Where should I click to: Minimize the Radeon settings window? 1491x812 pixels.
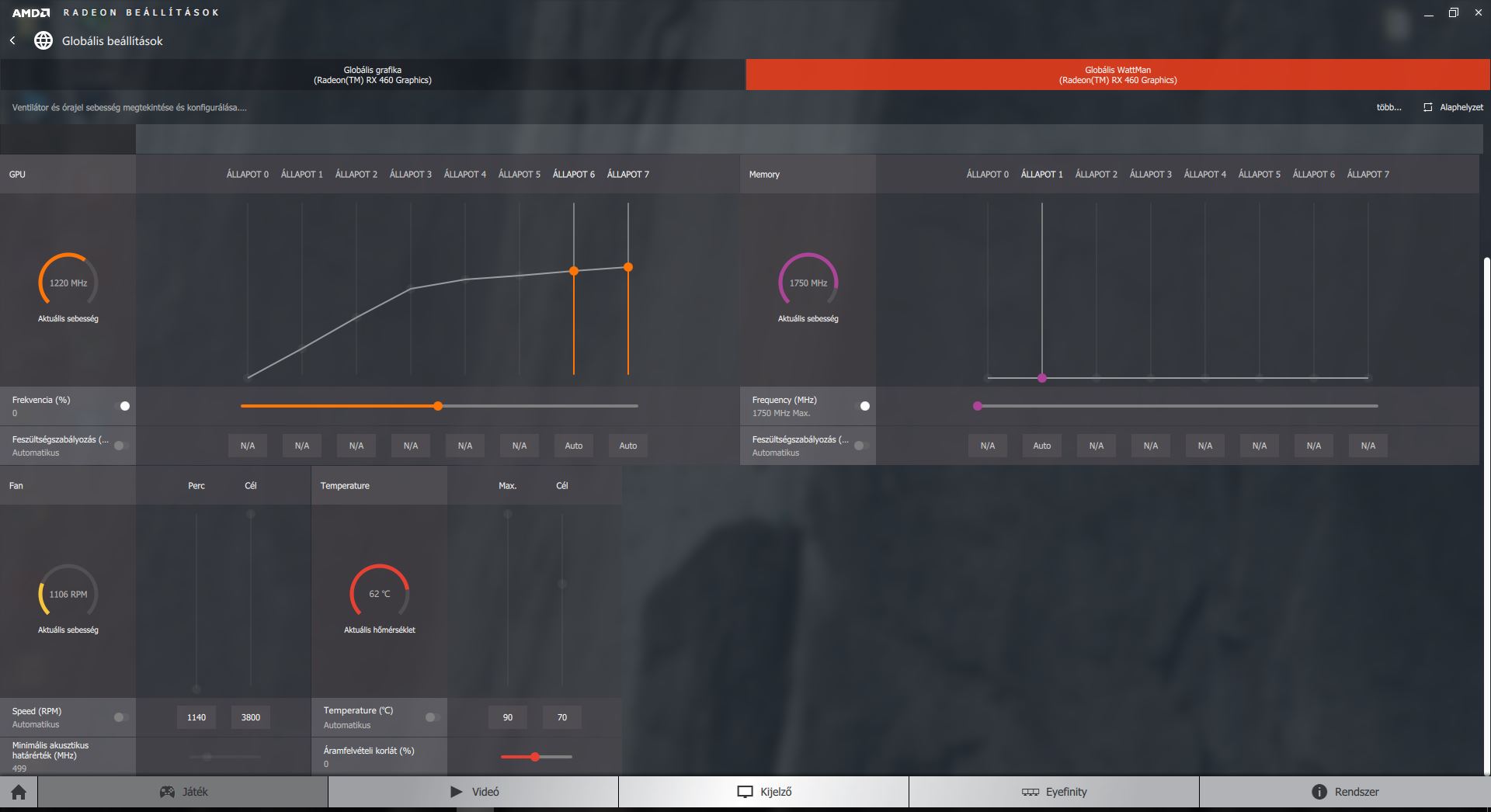pyautogui.click(x=1429, y=13)
